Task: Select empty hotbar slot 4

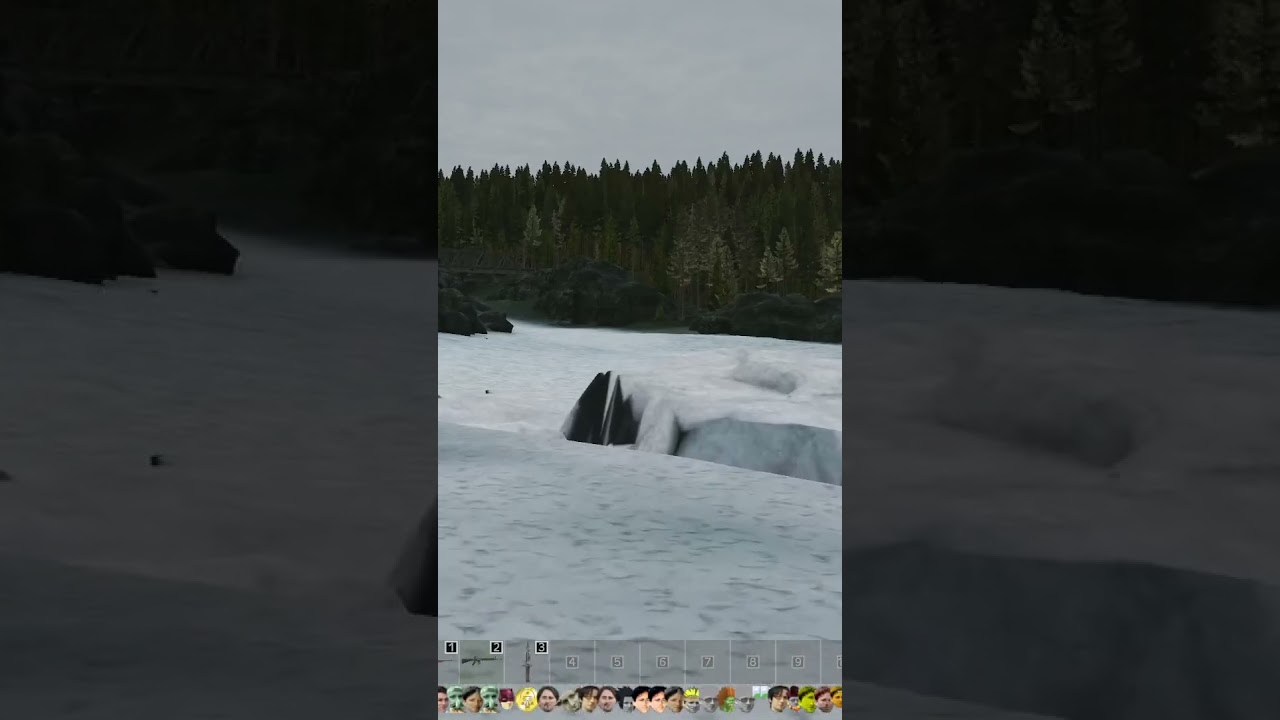Action: (572, 662)
